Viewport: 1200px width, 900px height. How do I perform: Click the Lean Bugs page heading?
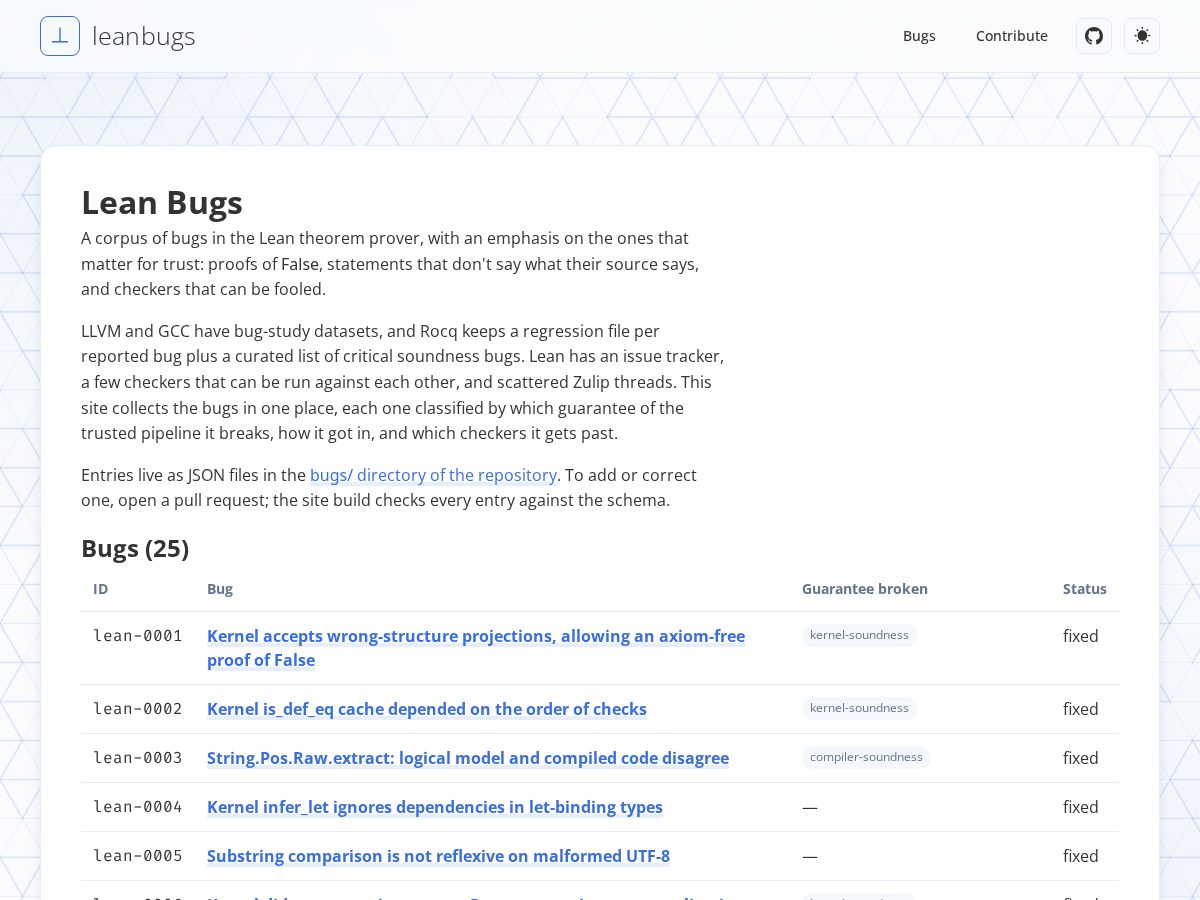coord(162,203)
